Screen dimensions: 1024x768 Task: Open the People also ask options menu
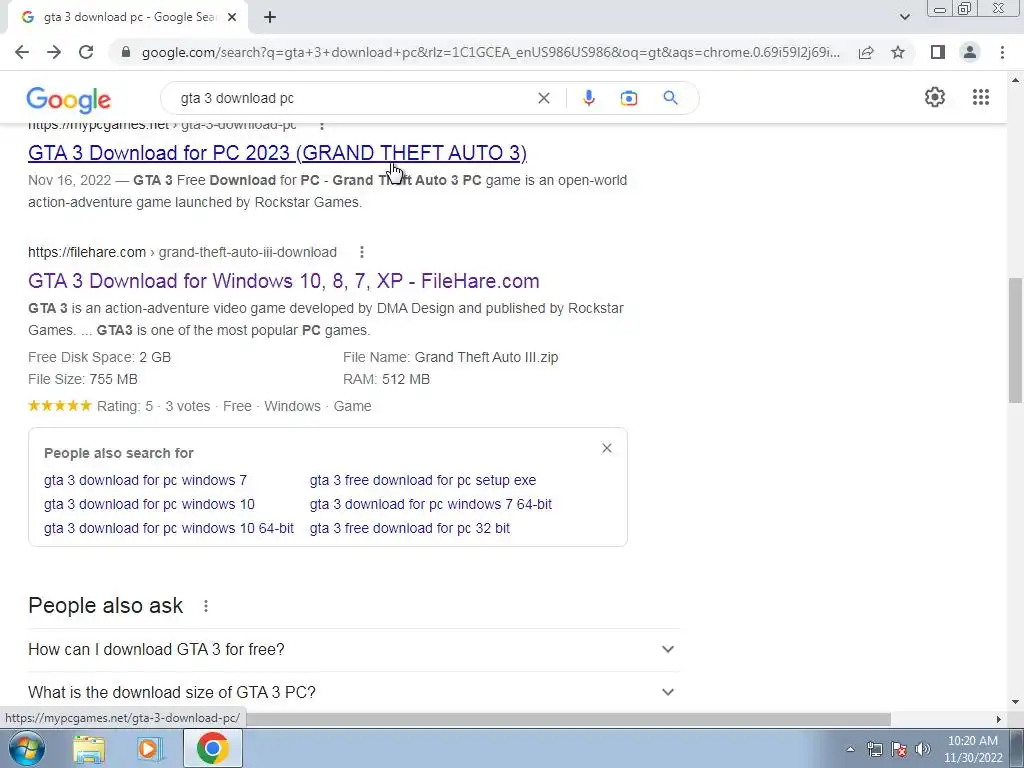pos(206,606)
